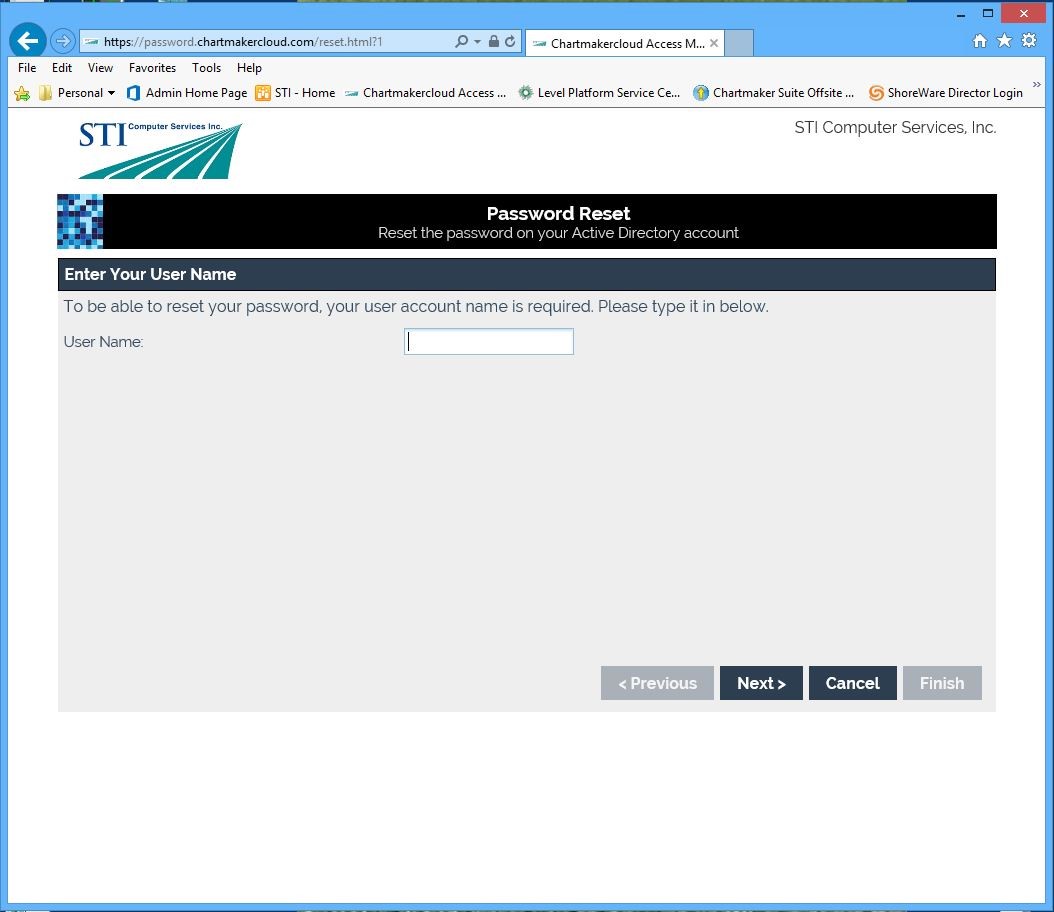Expand the Personal favorites folder dropdown
The height and width of the screenshot is (912, 1054).
[x=111, y=93]
